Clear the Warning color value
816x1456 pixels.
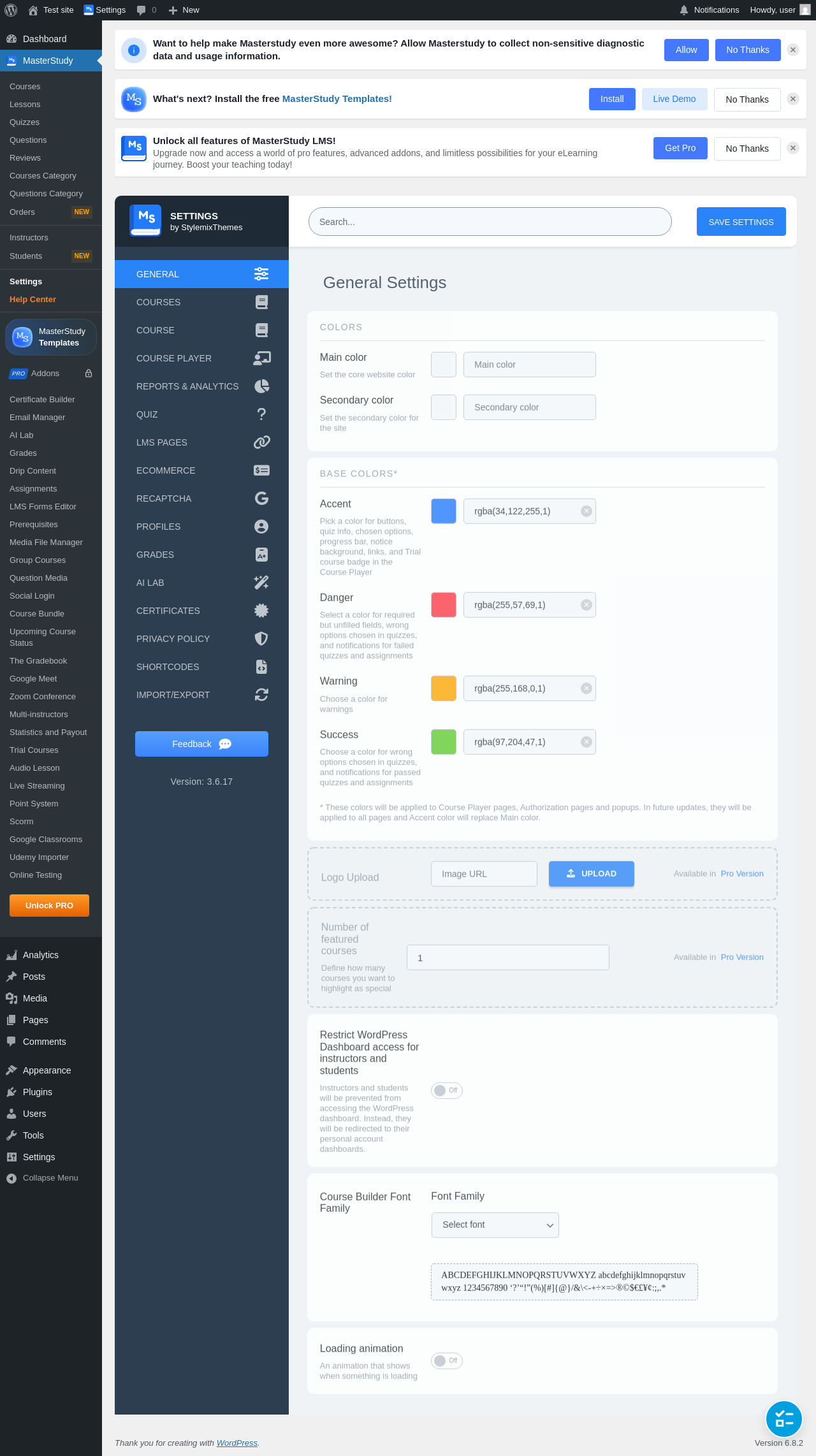click(586, 688)
